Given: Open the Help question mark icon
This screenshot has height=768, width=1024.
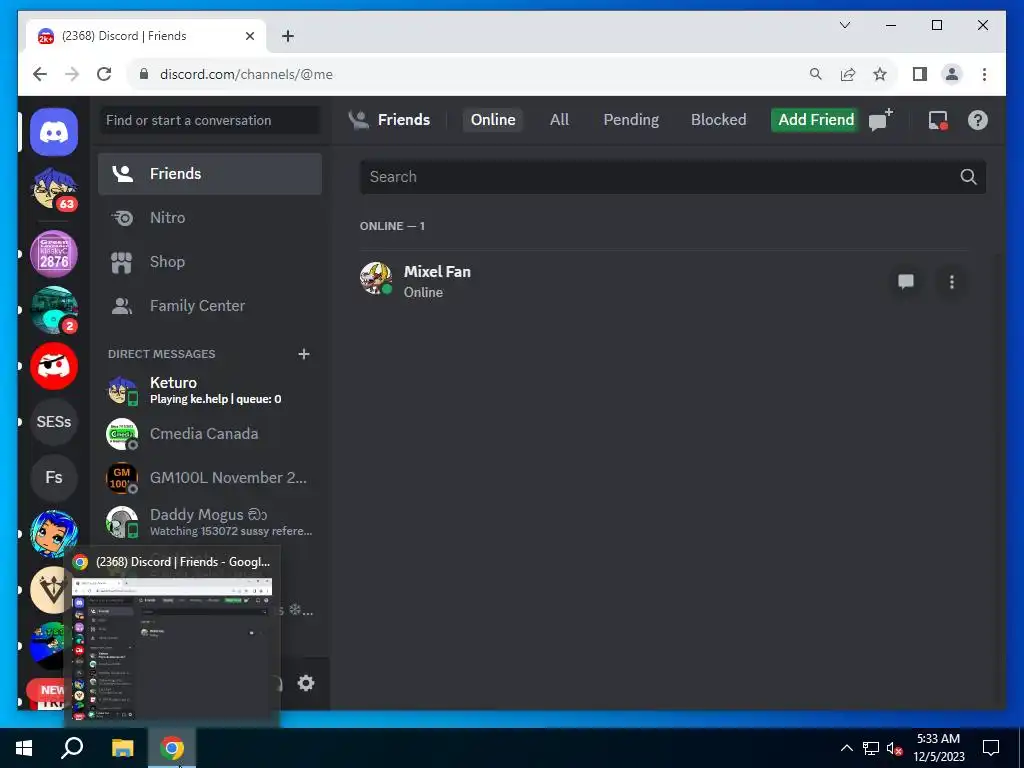Looking at the screenshot, I should pos(978,120).
